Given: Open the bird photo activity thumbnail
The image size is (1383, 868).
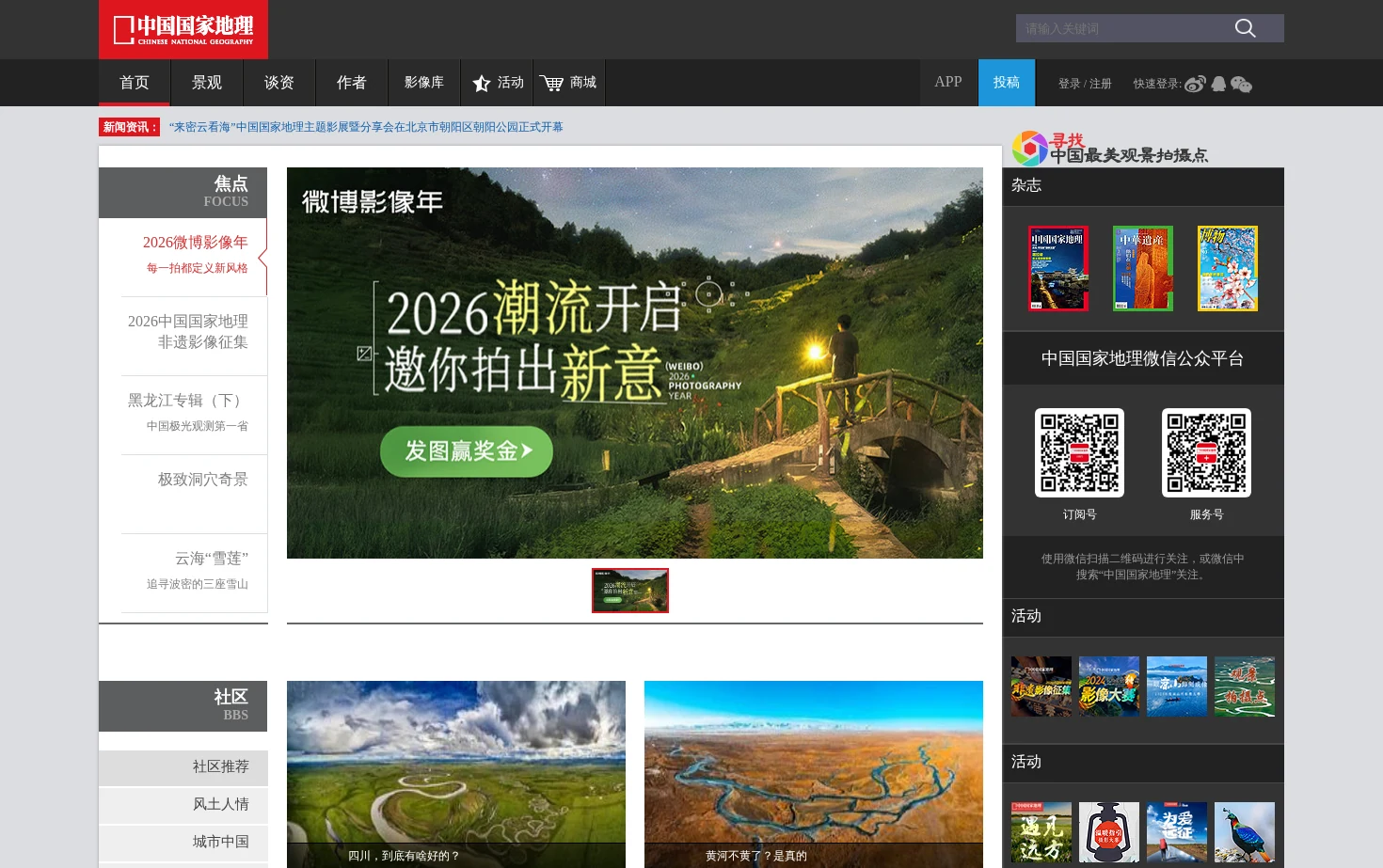Looking at the screenshot, I should pyautogui.click(x=1245, y=832).
